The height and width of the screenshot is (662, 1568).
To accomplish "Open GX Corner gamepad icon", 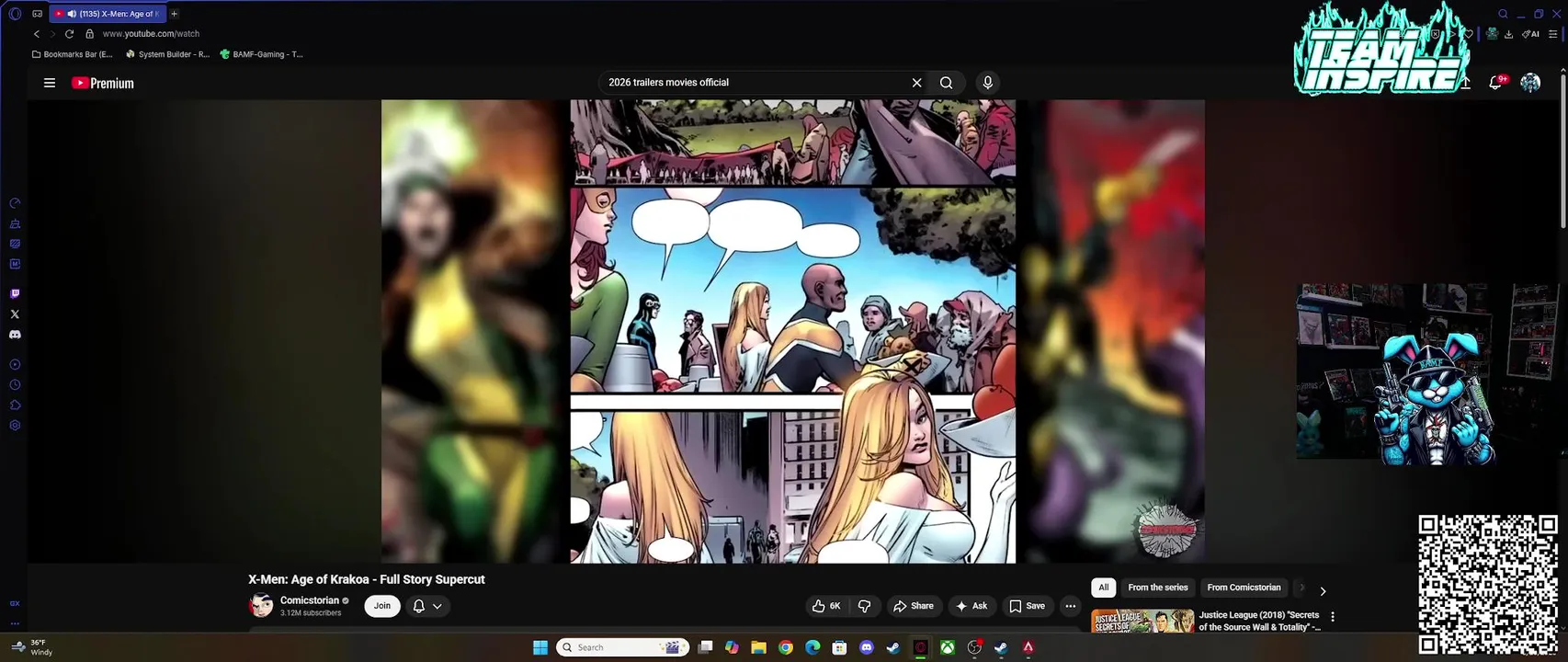I will (37, 14).
